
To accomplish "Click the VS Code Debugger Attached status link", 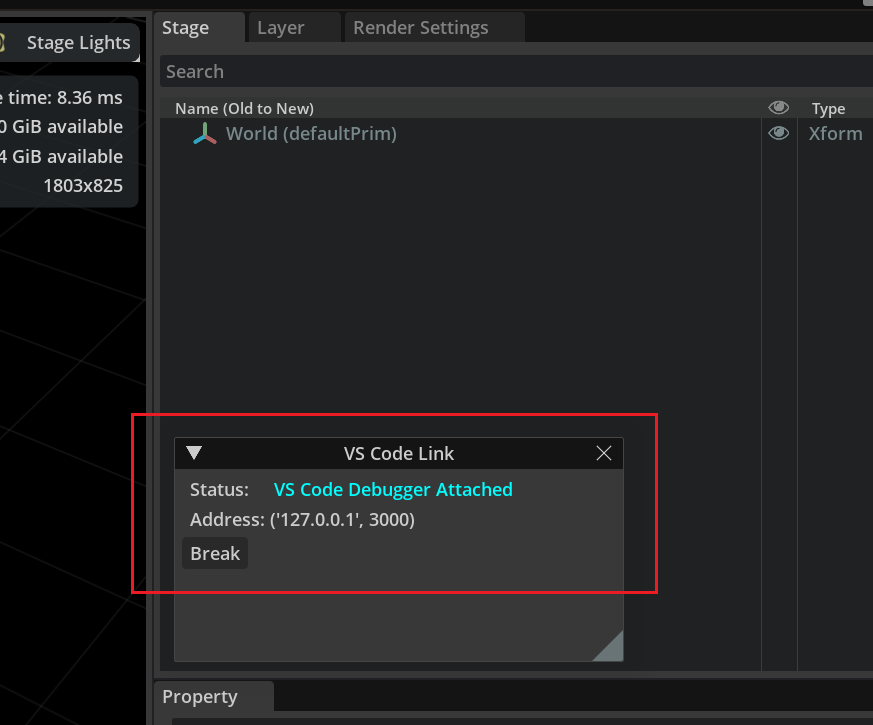I will [x=393, y=489].
